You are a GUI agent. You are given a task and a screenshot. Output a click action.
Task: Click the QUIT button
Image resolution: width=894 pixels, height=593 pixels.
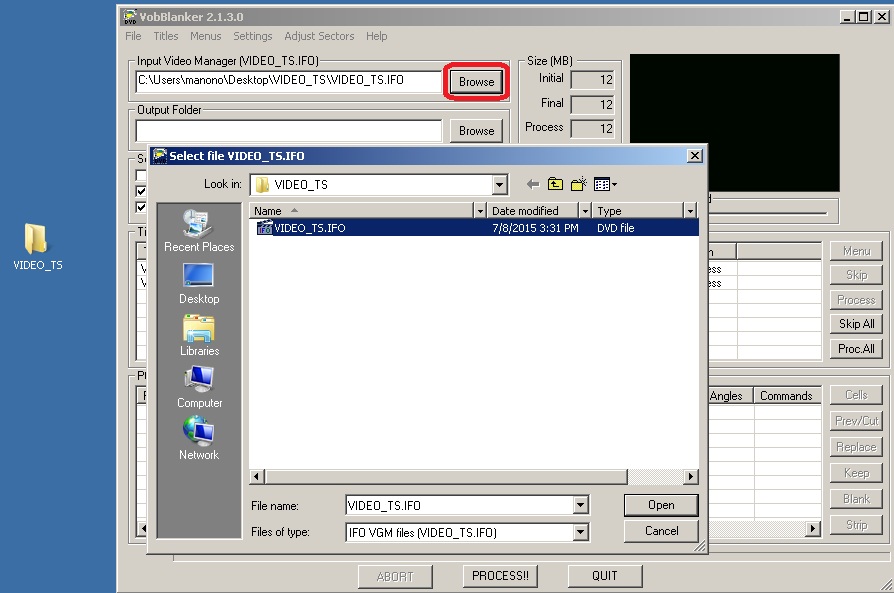(604, 576)
